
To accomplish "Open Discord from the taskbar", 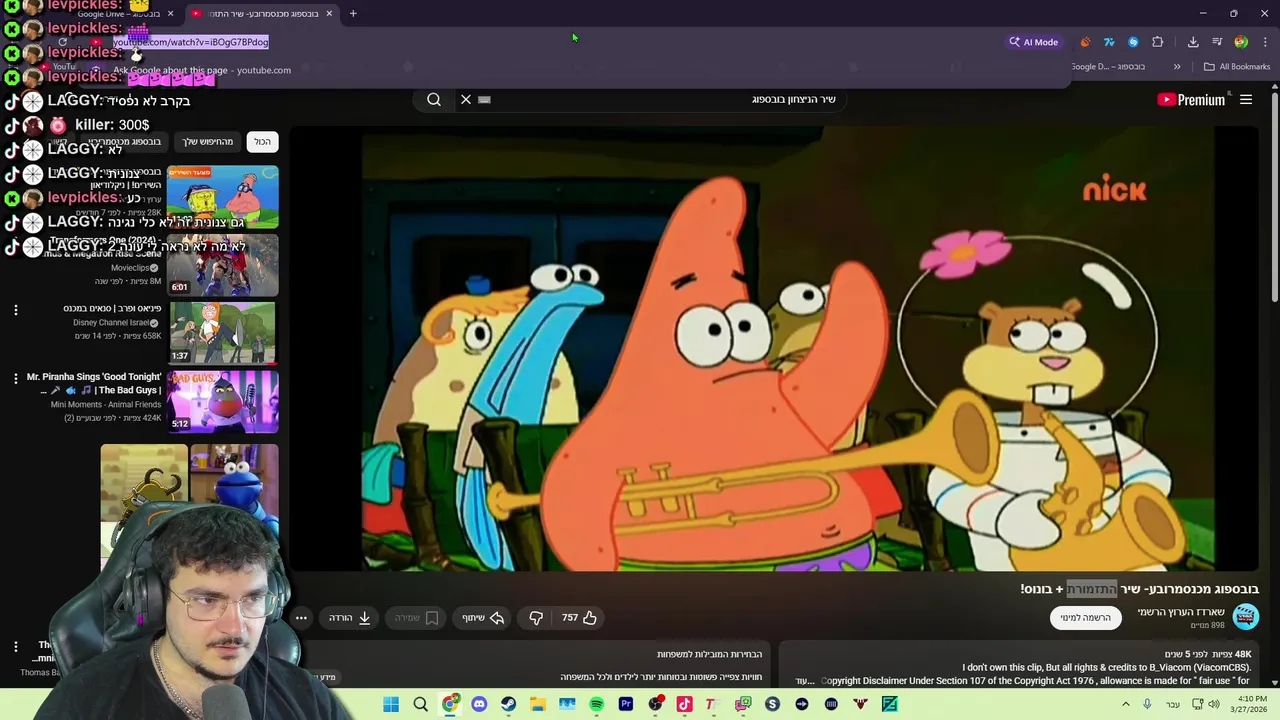I will click(479, 704).
